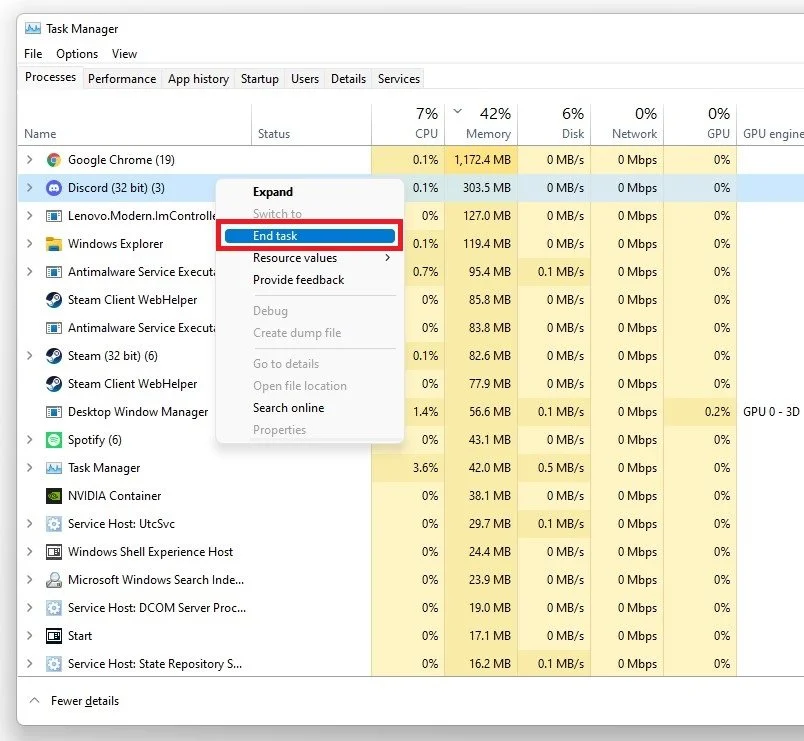Click the Steam (32 bit) (6) icon
Image resolution: width=804 pixels, height=741 pixels.
pos(53,356)
